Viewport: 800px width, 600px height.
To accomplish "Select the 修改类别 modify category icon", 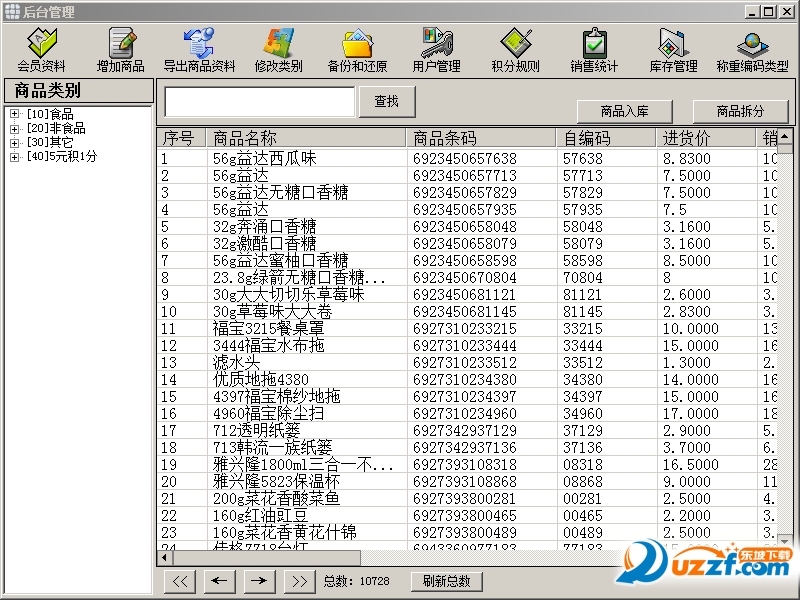I will (279, 50).
